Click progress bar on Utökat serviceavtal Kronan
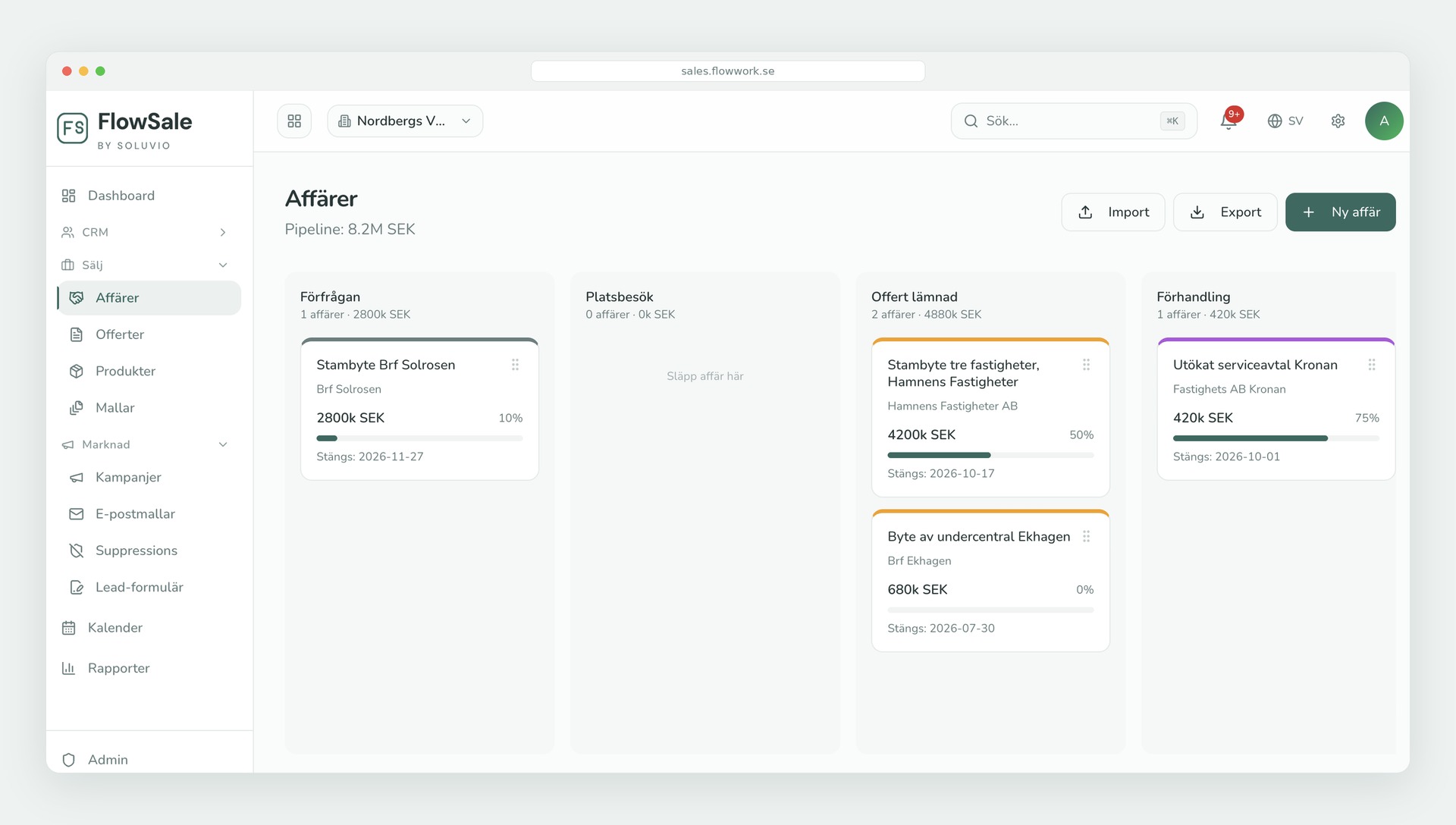Viewport: 1456px width, 825px height. point(1276,438)
